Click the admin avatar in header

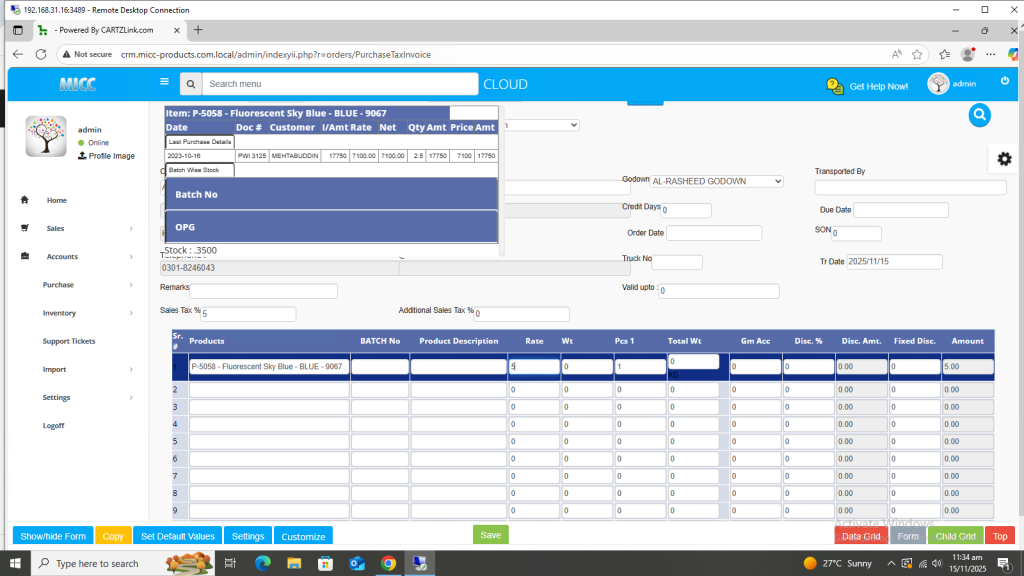tap(938, 84)
